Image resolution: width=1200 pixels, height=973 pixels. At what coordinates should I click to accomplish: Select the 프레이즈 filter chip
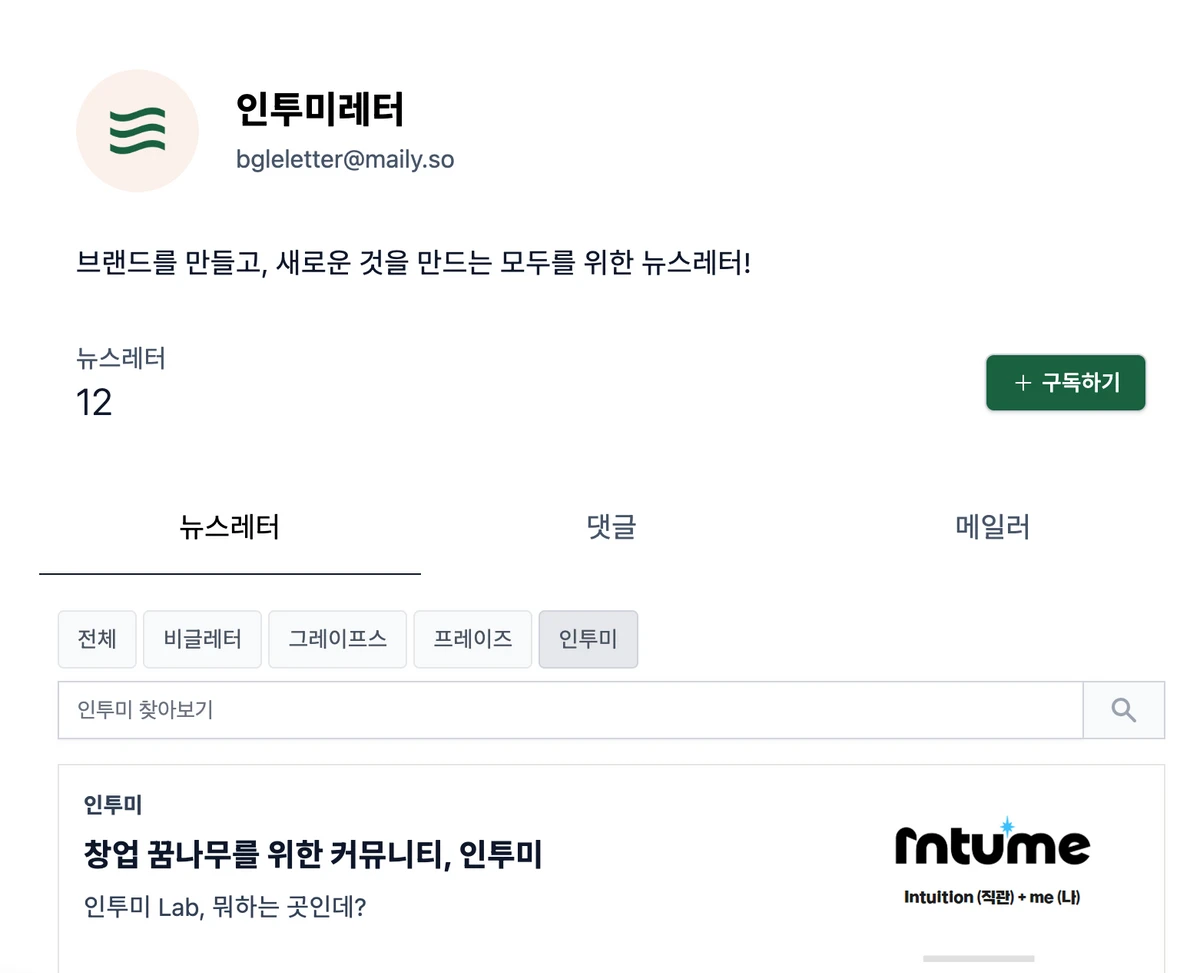473,639
